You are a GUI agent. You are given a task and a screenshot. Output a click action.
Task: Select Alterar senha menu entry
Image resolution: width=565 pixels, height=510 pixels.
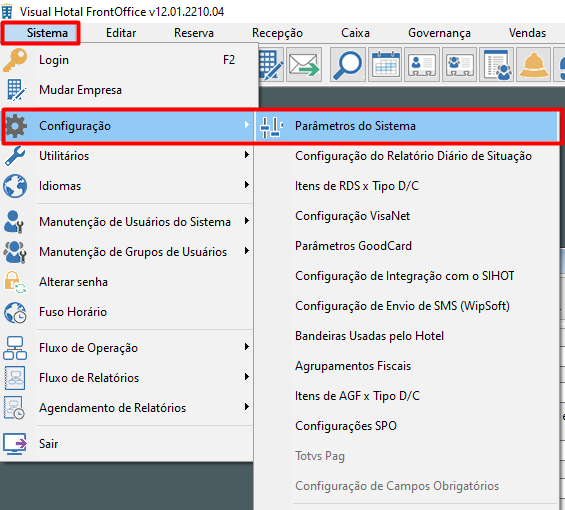[x=127, y=282]
